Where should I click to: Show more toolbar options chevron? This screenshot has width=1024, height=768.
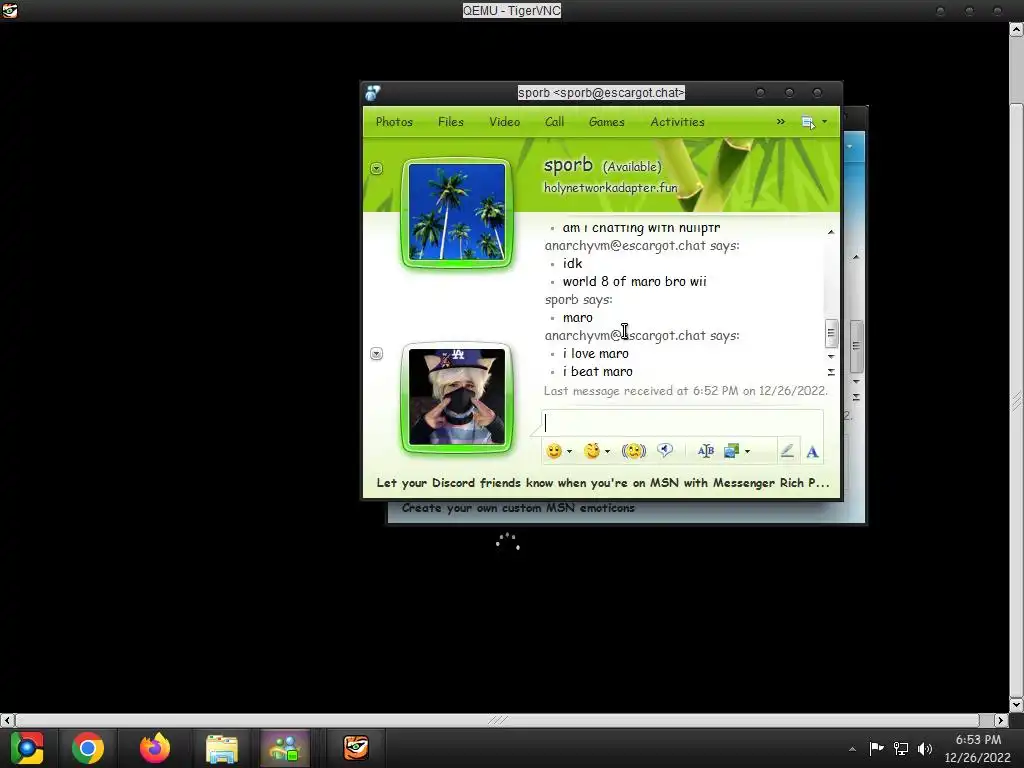780,121
